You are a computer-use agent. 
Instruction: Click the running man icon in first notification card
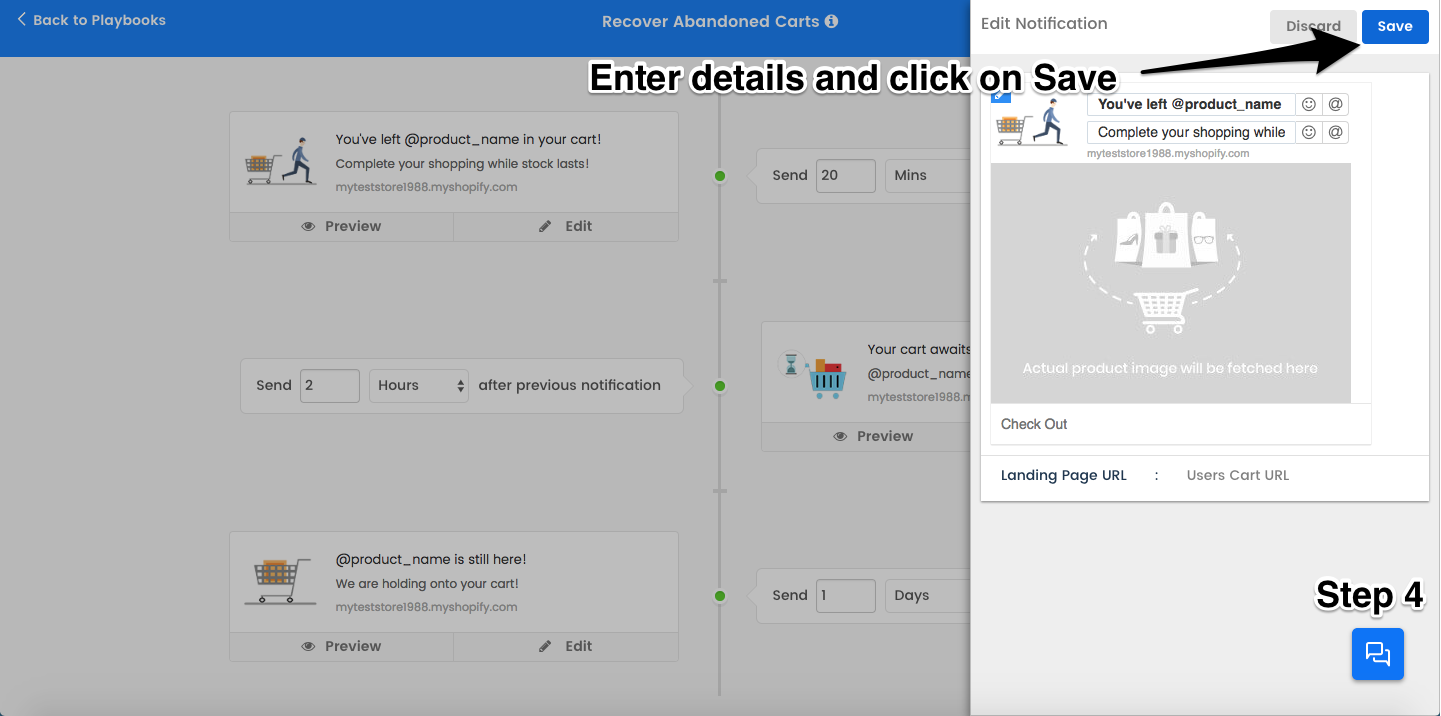point(280,163)
